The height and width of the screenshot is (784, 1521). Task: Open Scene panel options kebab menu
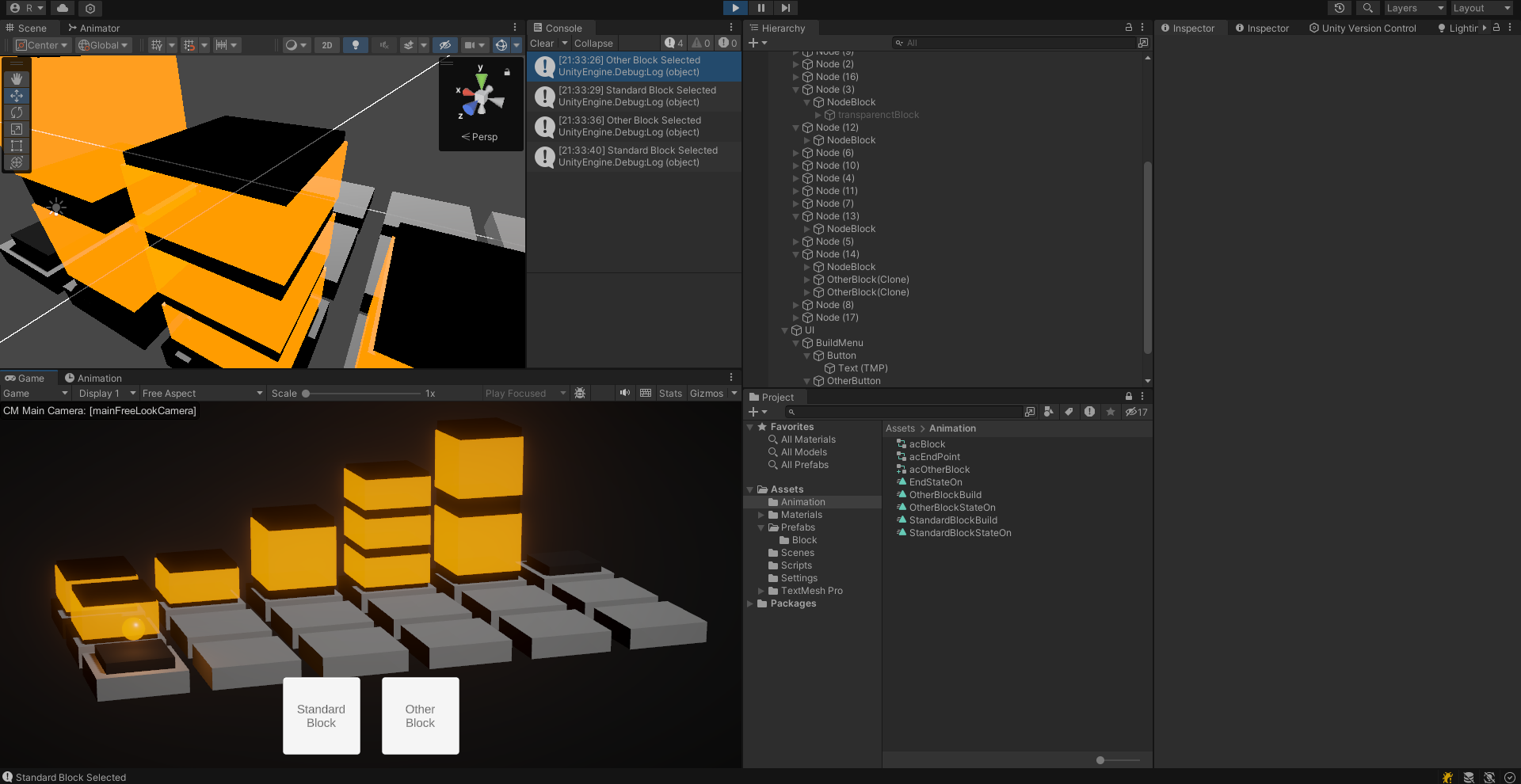[x=515, y=27]
